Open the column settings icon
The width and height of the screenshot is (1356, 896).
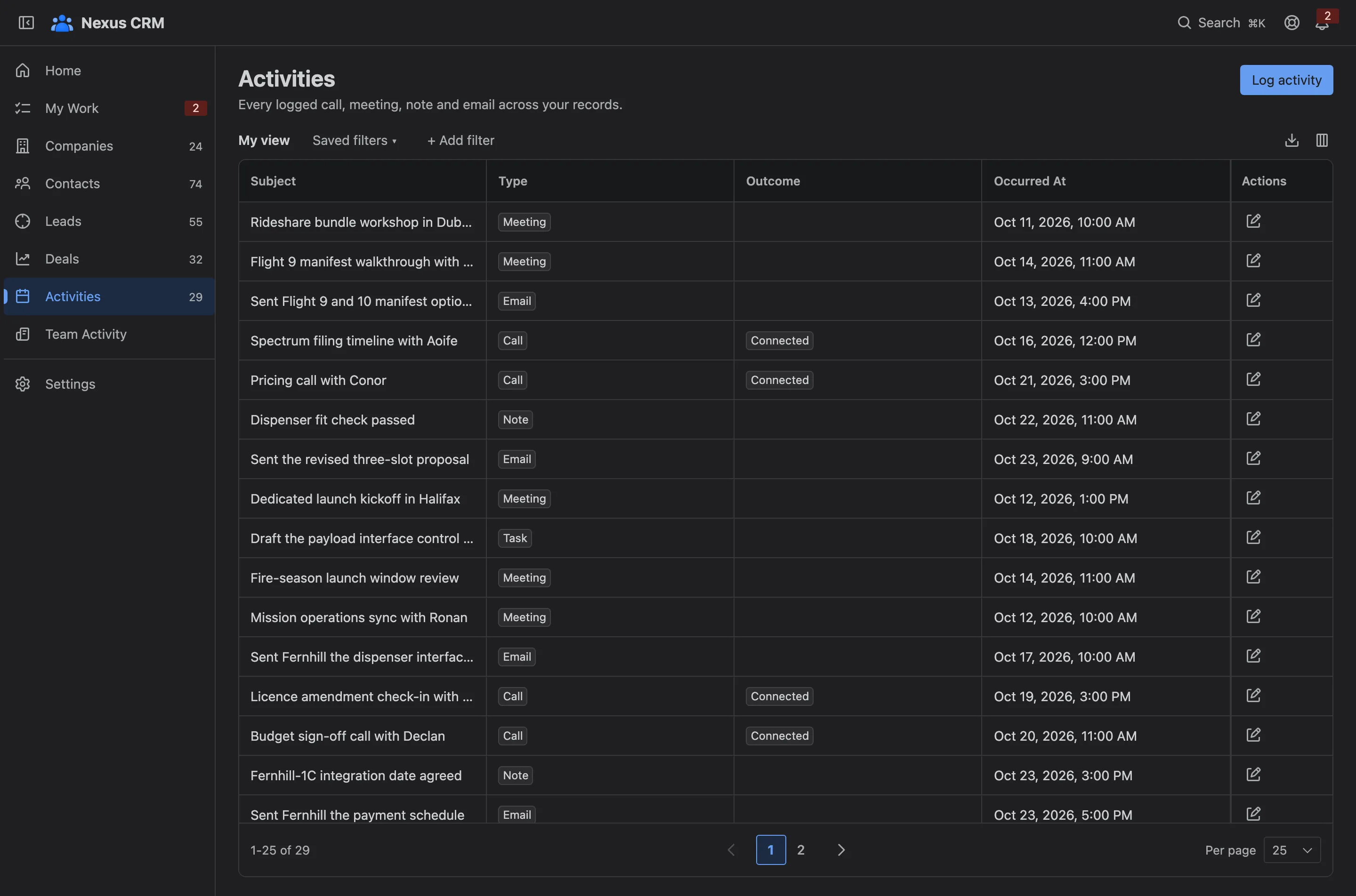(1322, 140)
